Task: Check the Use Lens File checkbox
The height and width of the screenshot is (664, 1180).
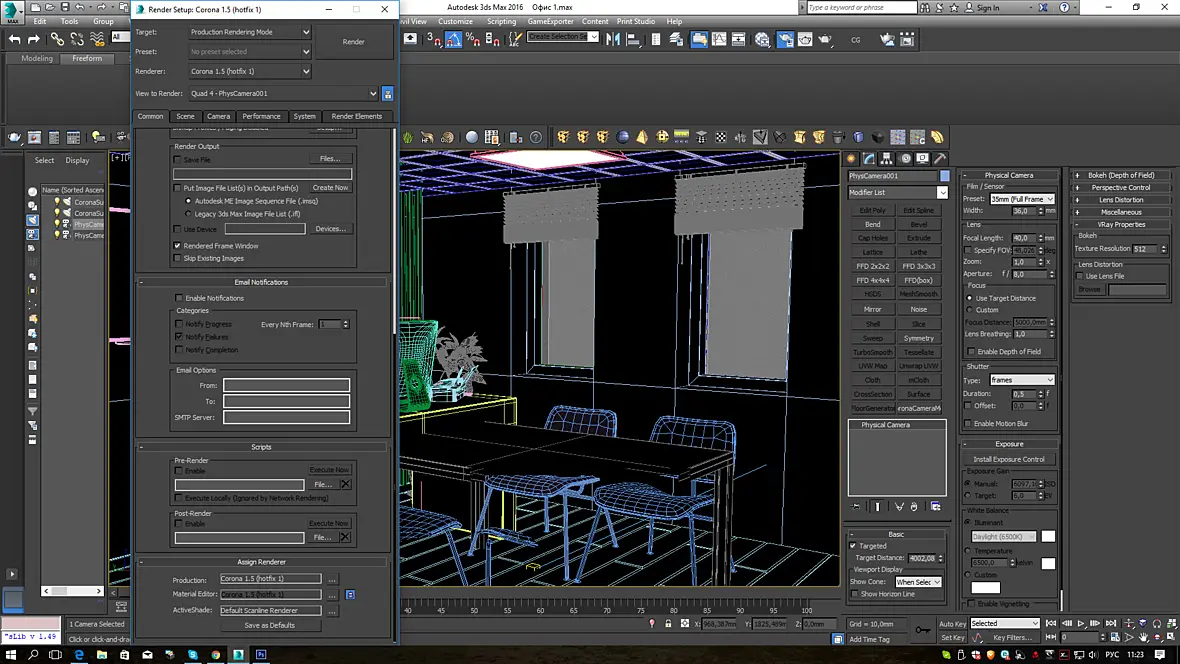Action: (x=1080, y=276)
